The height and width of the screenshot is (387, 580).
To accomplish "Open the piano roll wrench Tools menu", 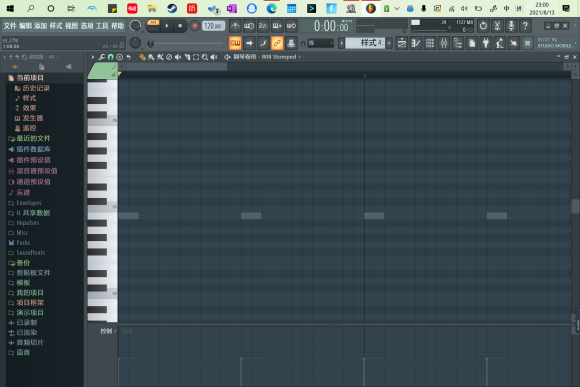I will pyautogui.click(x=102, y=57).
